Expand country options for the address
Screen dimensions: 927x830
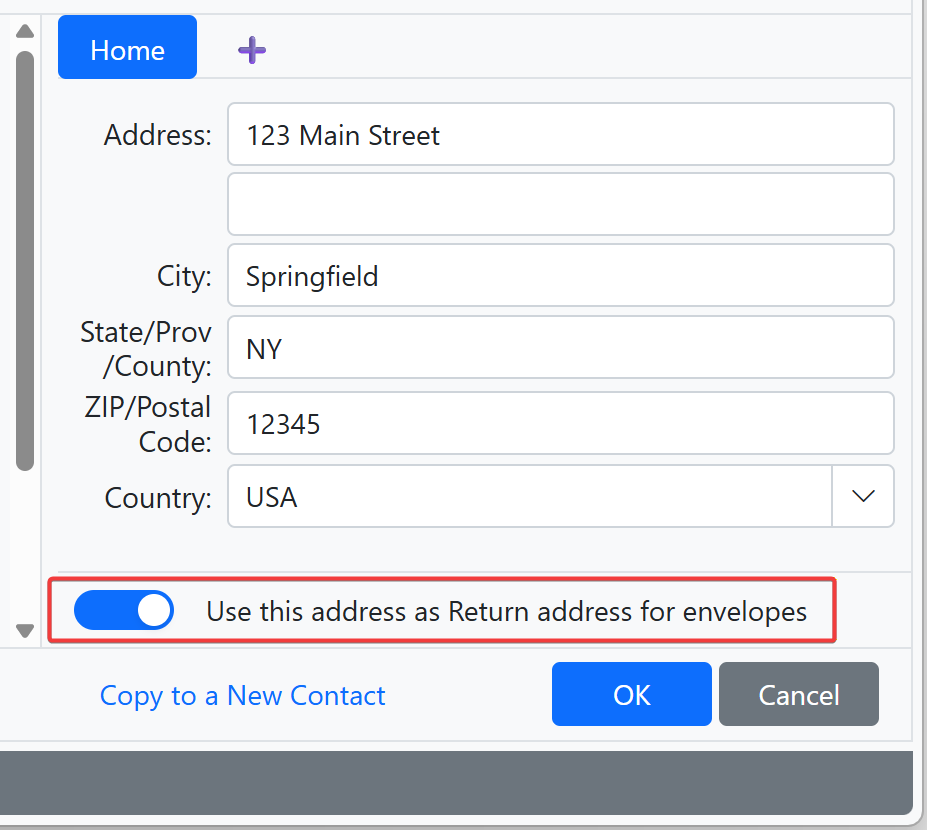862,496
